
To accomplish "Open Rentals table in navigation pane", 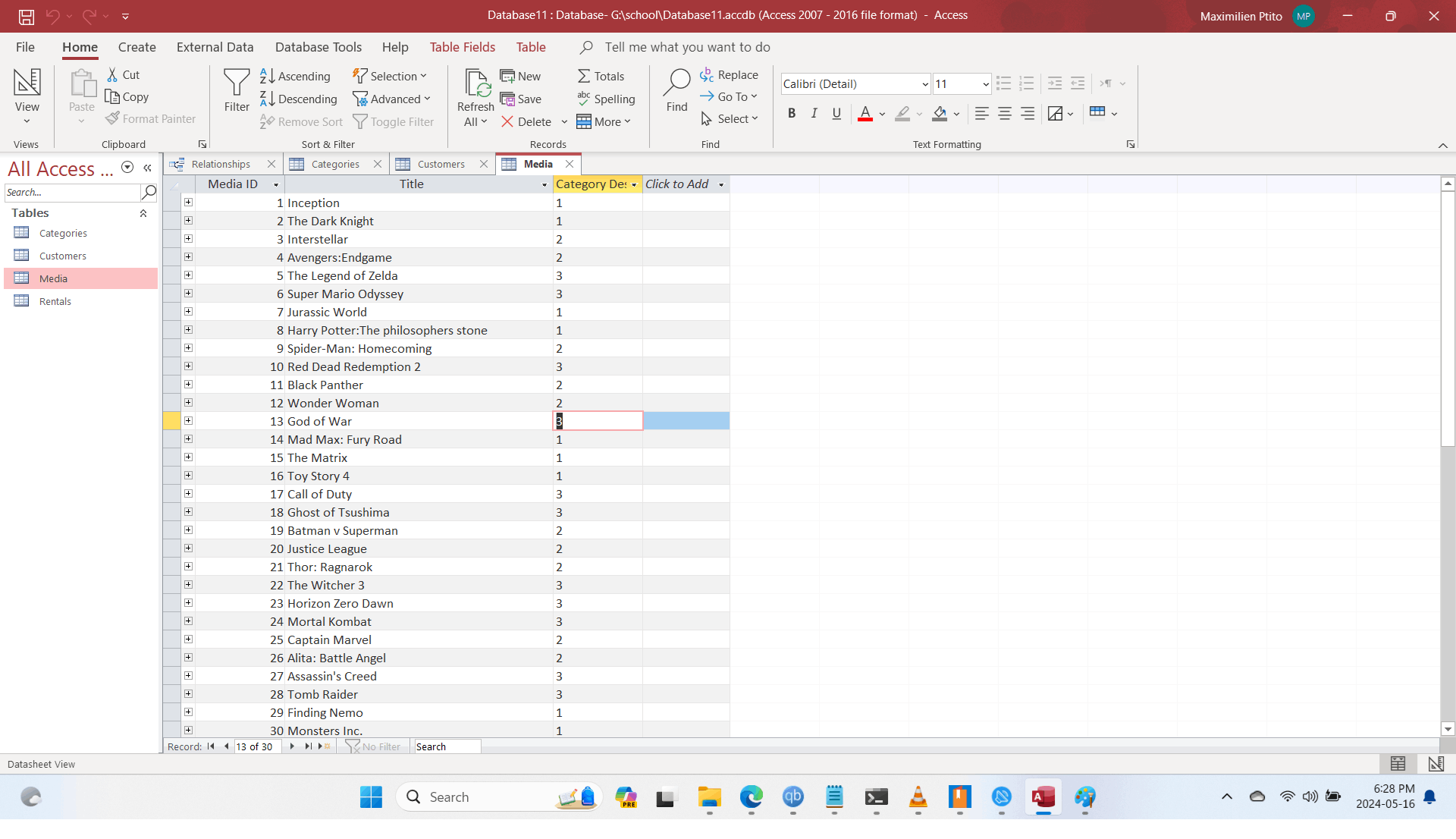I will [55, 301].
